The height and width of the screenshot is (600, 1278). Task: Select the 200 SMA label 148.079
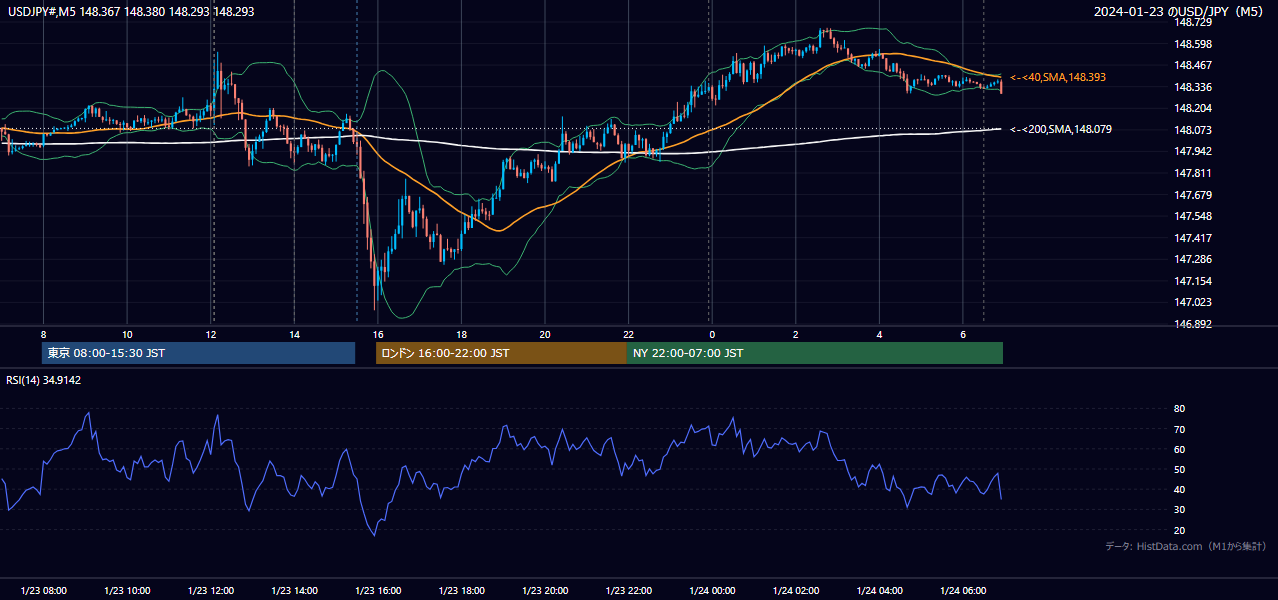click(x=1061, y=129)
